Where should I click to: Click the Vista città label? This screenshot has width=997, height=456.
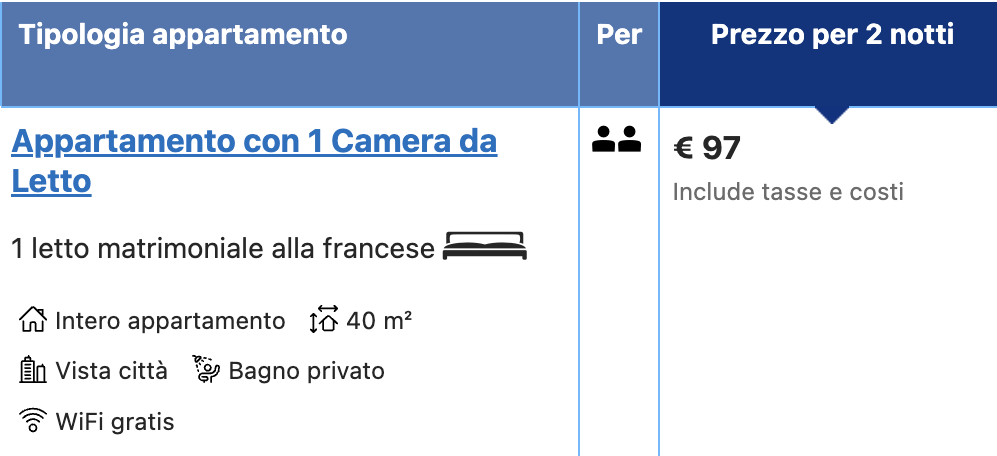pos(112,370)
